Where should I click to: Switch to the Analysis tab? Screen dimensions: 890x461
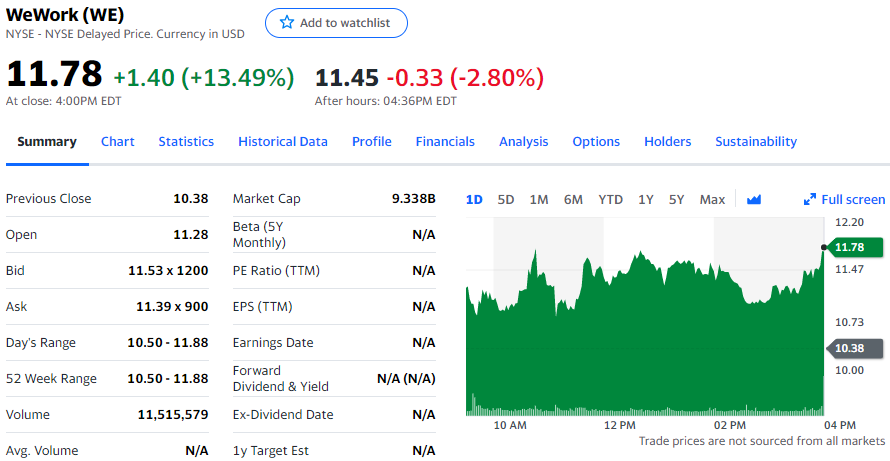(x=523, y=141)
